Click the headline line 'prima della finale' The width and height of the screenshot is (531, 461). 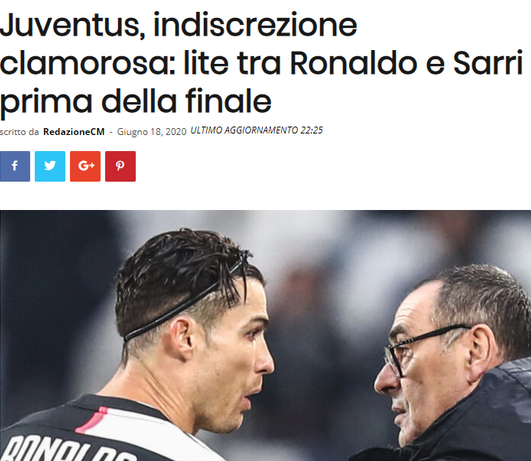point(135,102)
